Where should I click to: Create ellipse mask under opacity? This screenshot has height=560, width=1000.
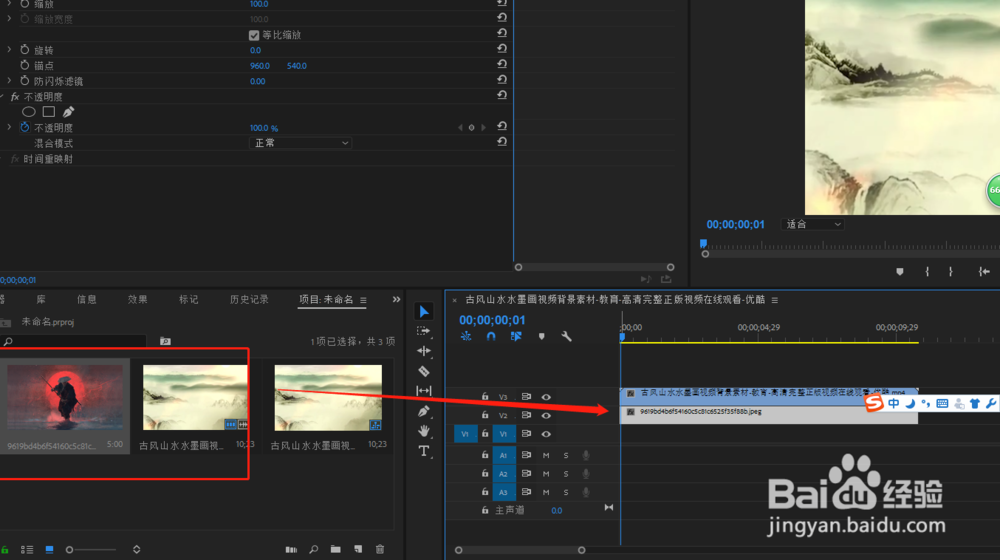click(x=29, y=112)
